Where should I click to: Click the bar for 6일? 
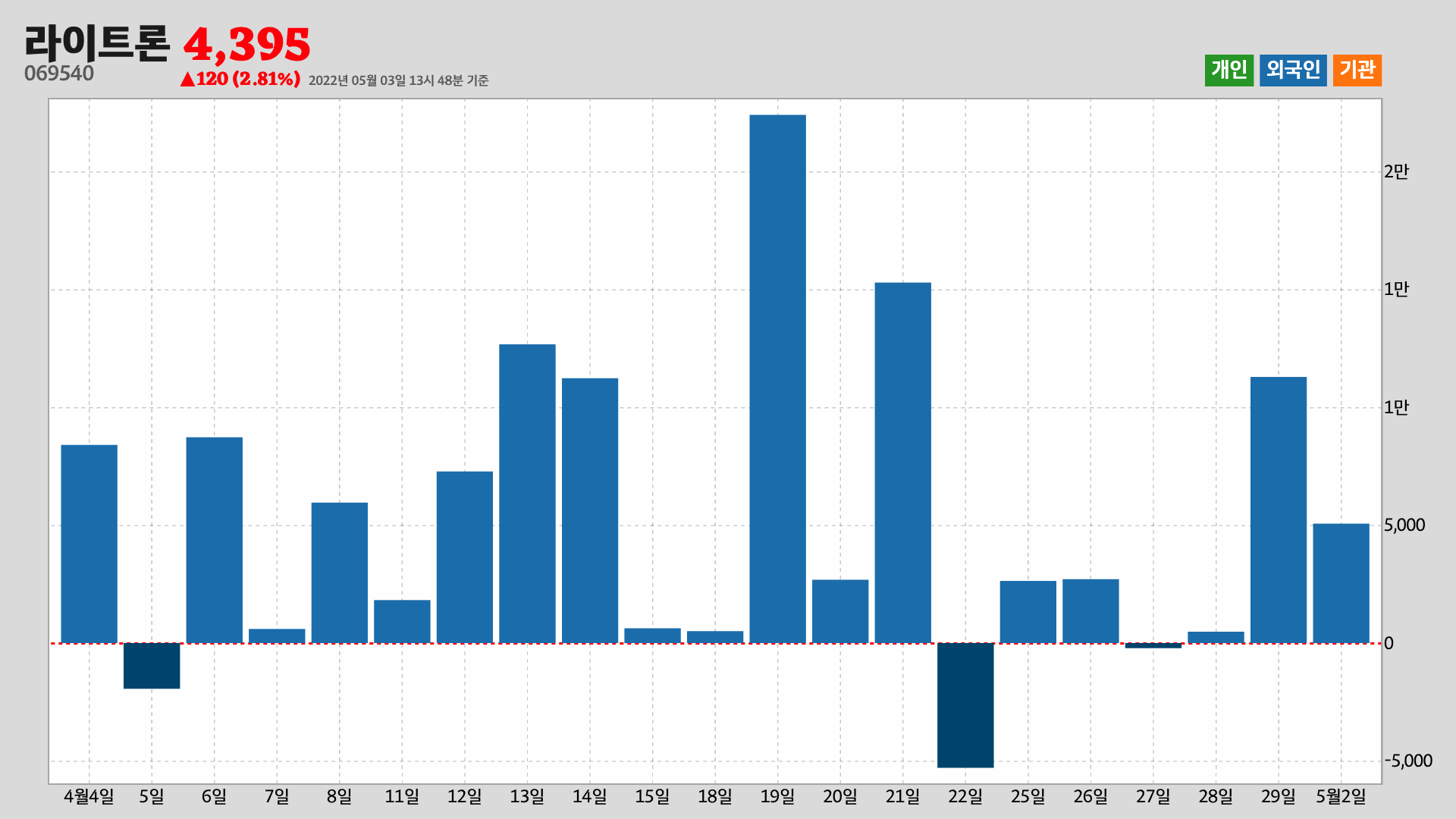pyautogui.click(x=214, y=540)
